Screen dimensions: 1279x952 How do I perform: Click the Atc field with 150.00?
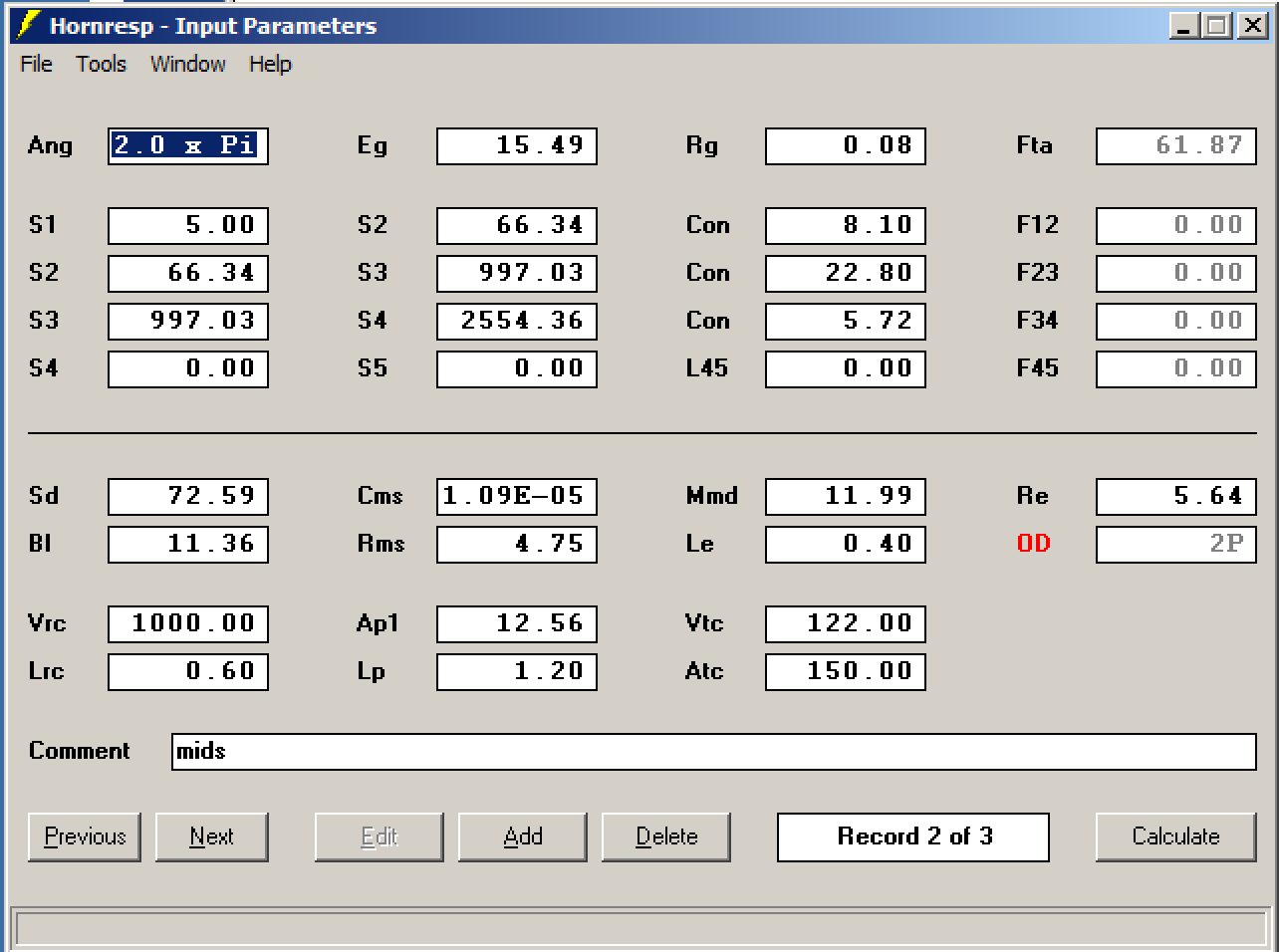coord(846,671)
